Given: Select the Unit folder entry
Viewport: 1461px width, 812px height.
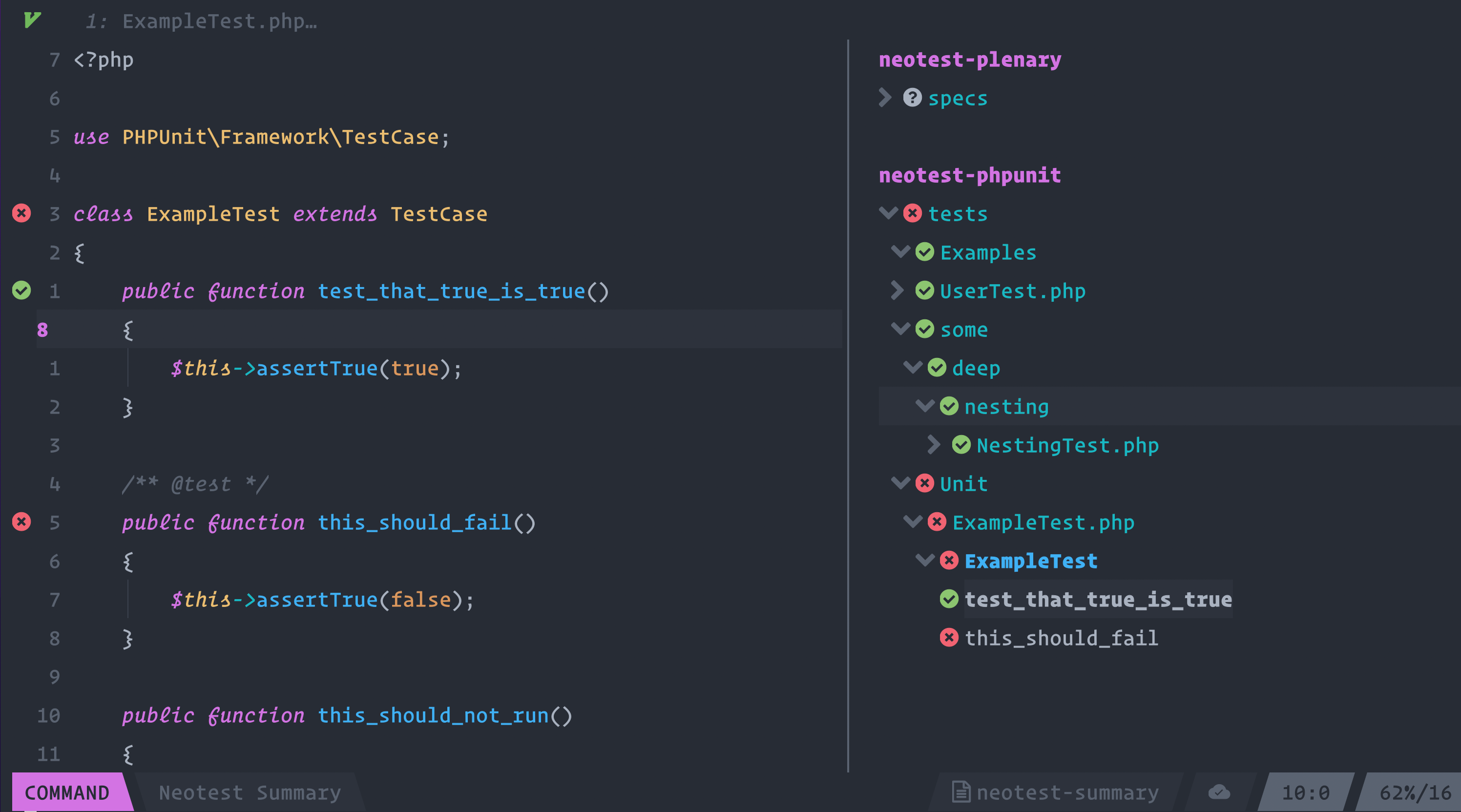Looking at the screenshot, I should [x=963, y=484].
